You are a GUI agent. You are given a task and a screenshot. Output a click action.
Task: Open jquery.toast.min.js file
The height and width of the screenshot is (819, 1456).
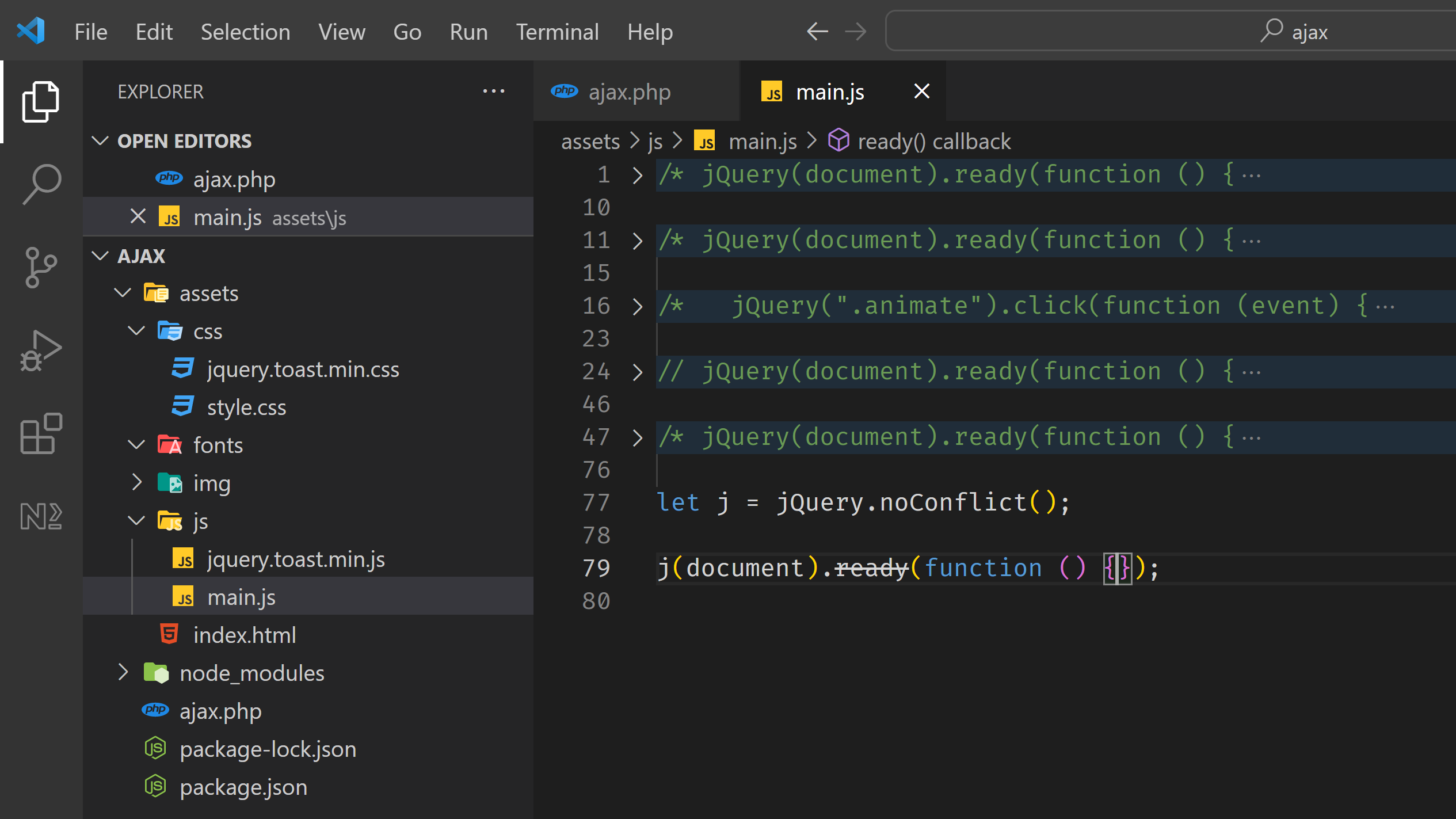point(308,559)
